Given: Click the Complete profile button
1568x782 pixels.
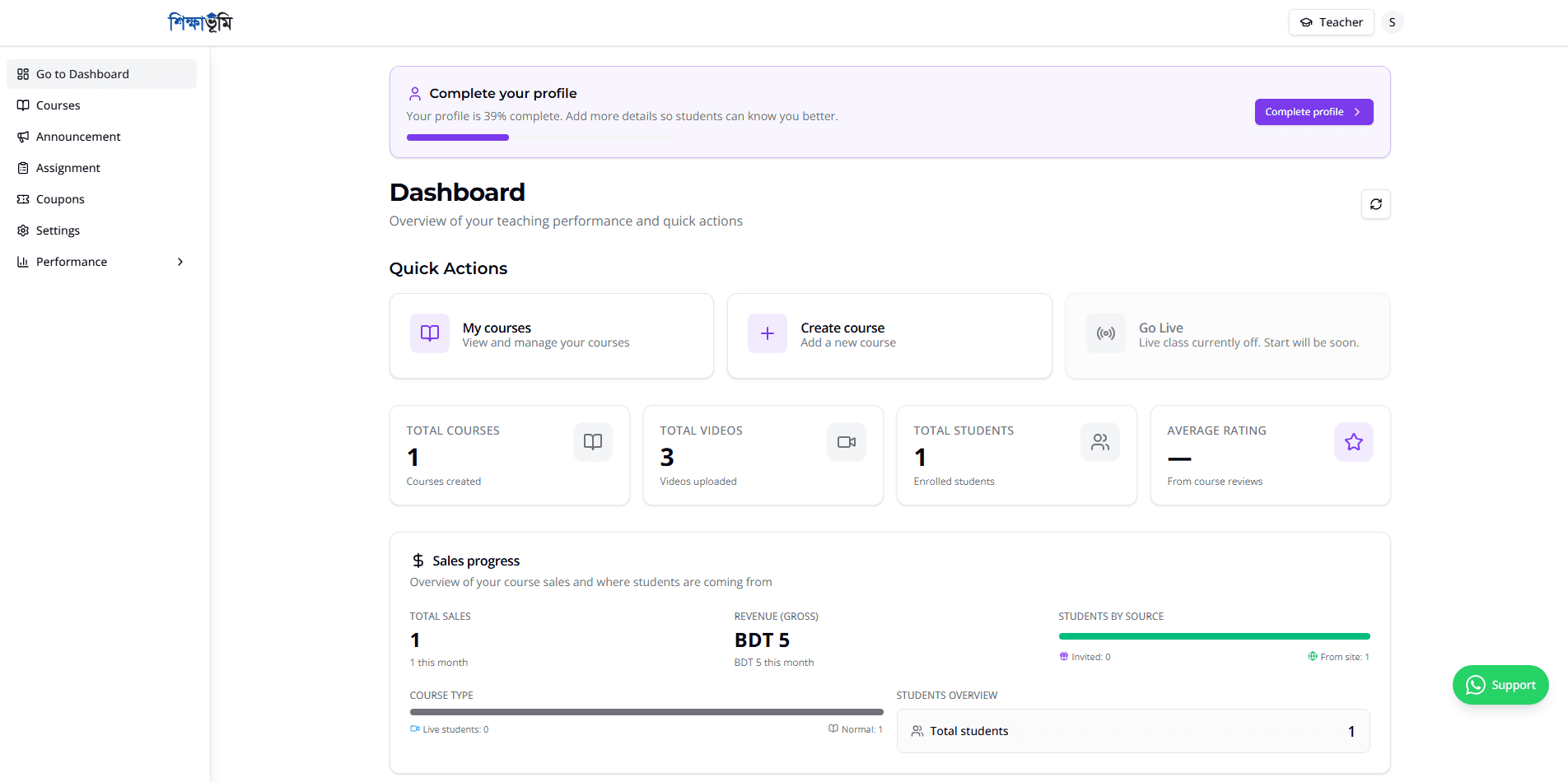Looking at the screenshot, I should pyautogui.click(x=1314, y=112).
